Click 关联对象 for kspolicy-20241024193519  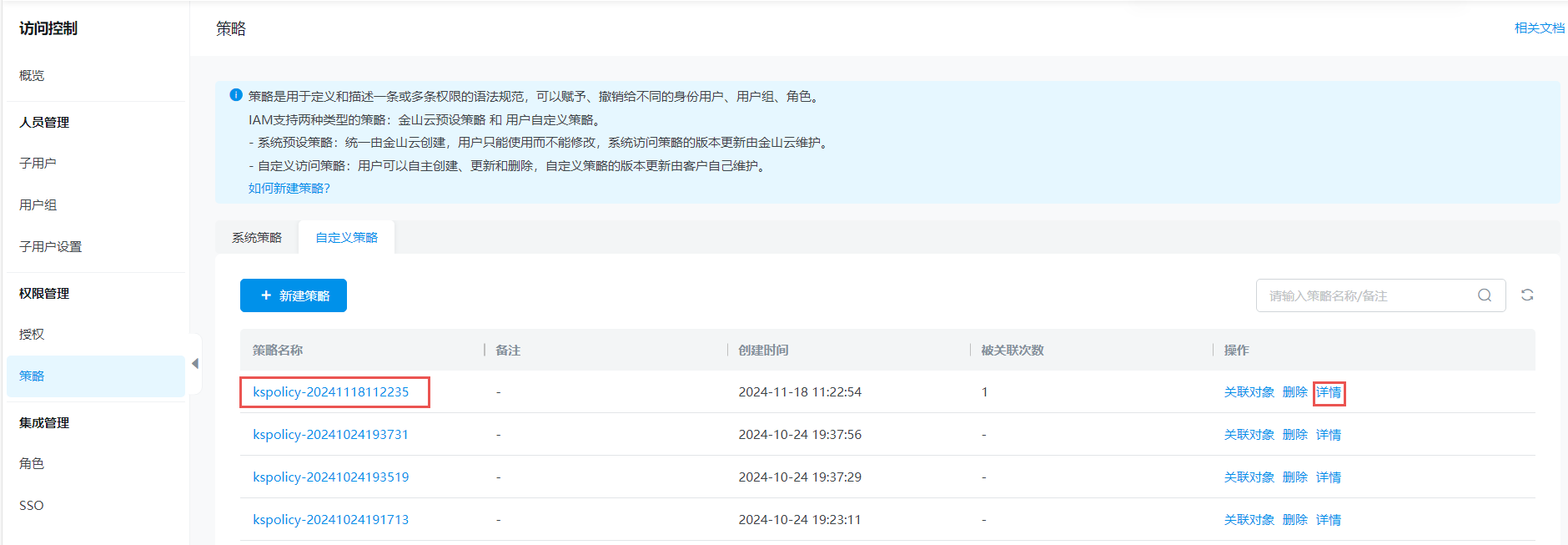tap(1249, 477)
